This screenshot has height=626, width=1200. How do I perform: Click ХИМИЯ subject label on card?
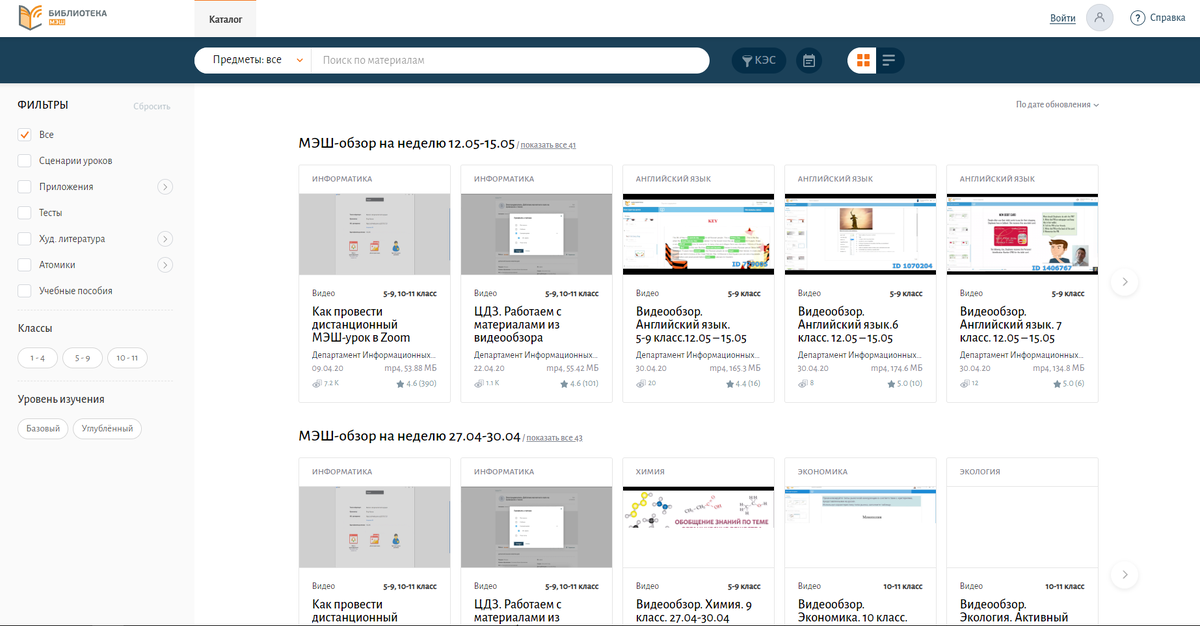click(x=650, y=472)
